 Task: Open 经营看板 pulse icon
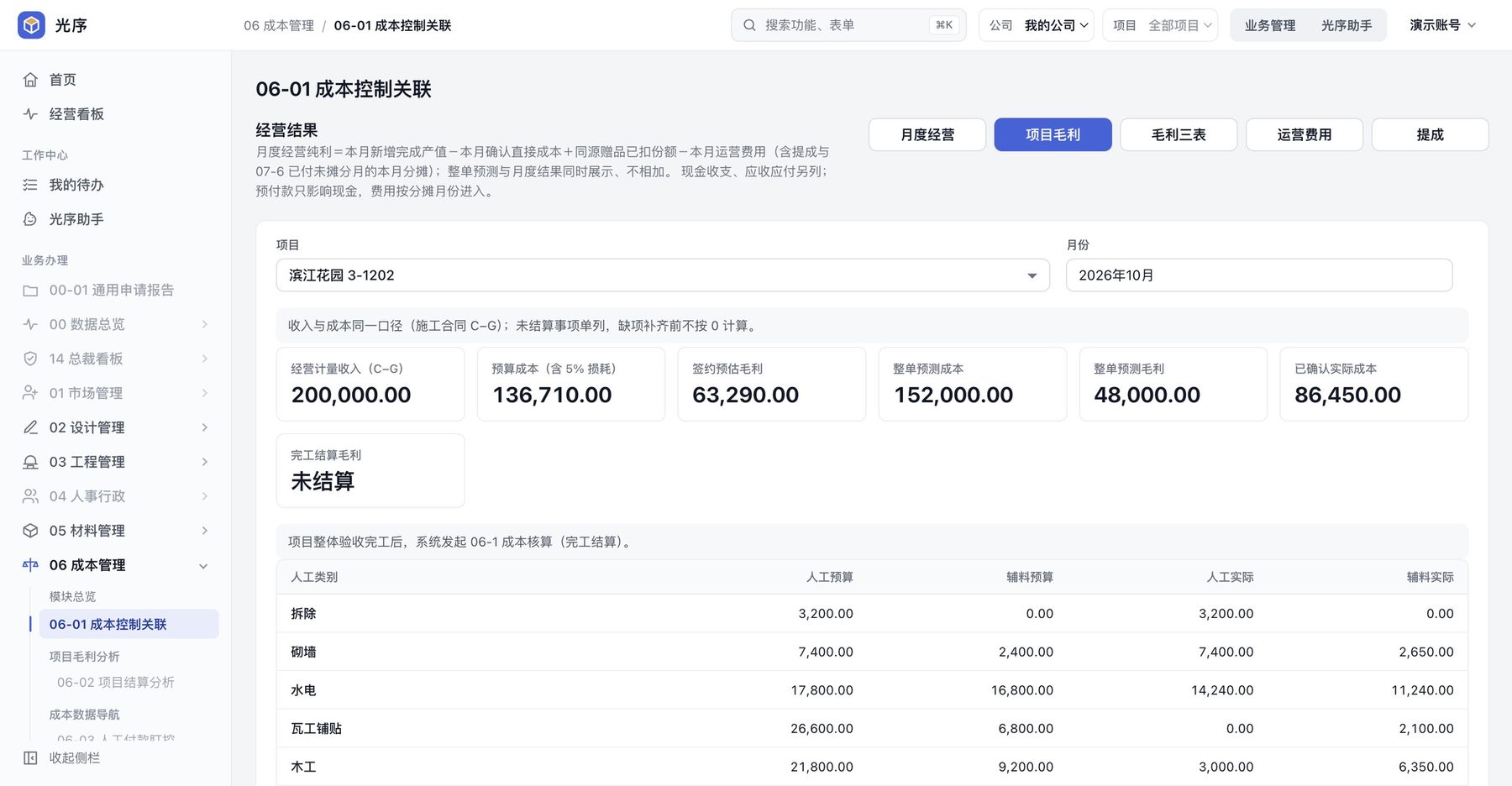pyautogui.click(x=30, y=114)
